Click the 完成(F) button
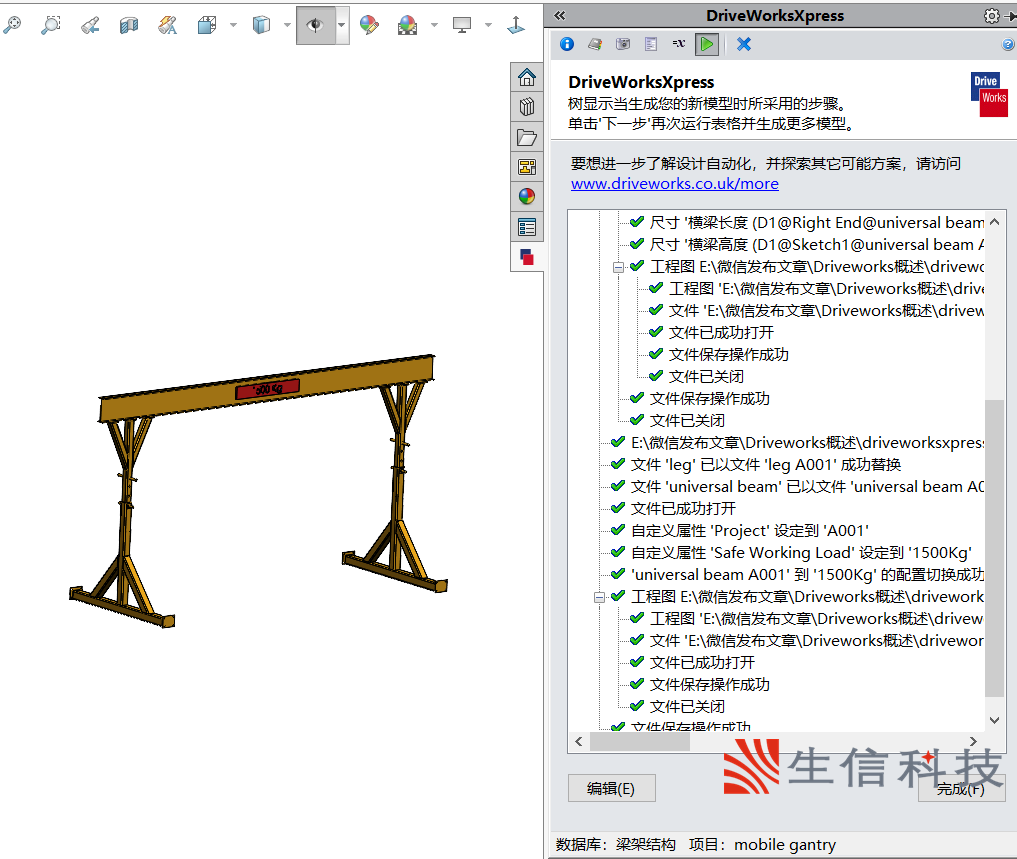Viewport: 1017px width, 859px height. tap(961, 788)
